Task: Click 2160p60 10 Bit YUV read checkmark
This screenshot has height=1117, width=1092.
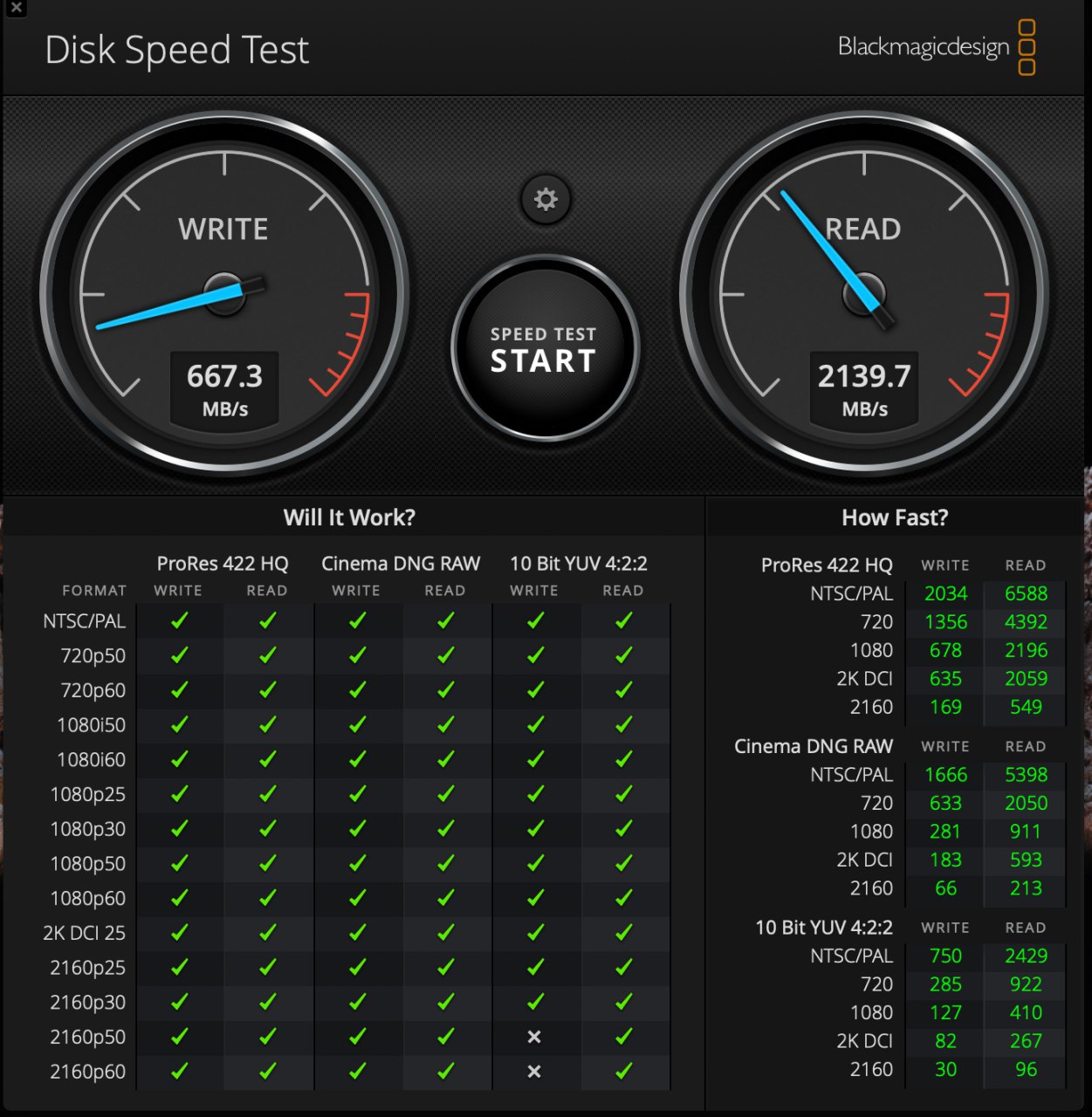Action: pos(623,1072)
